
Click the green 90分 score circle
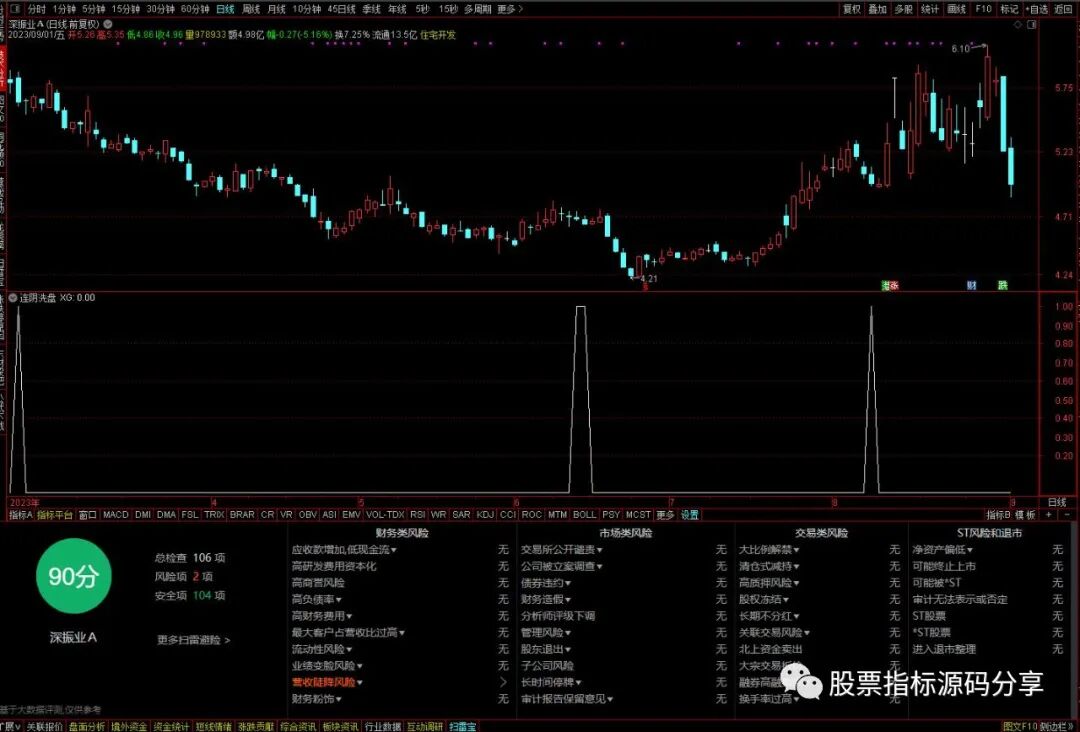pyautogui.click(x=73, y=576)
